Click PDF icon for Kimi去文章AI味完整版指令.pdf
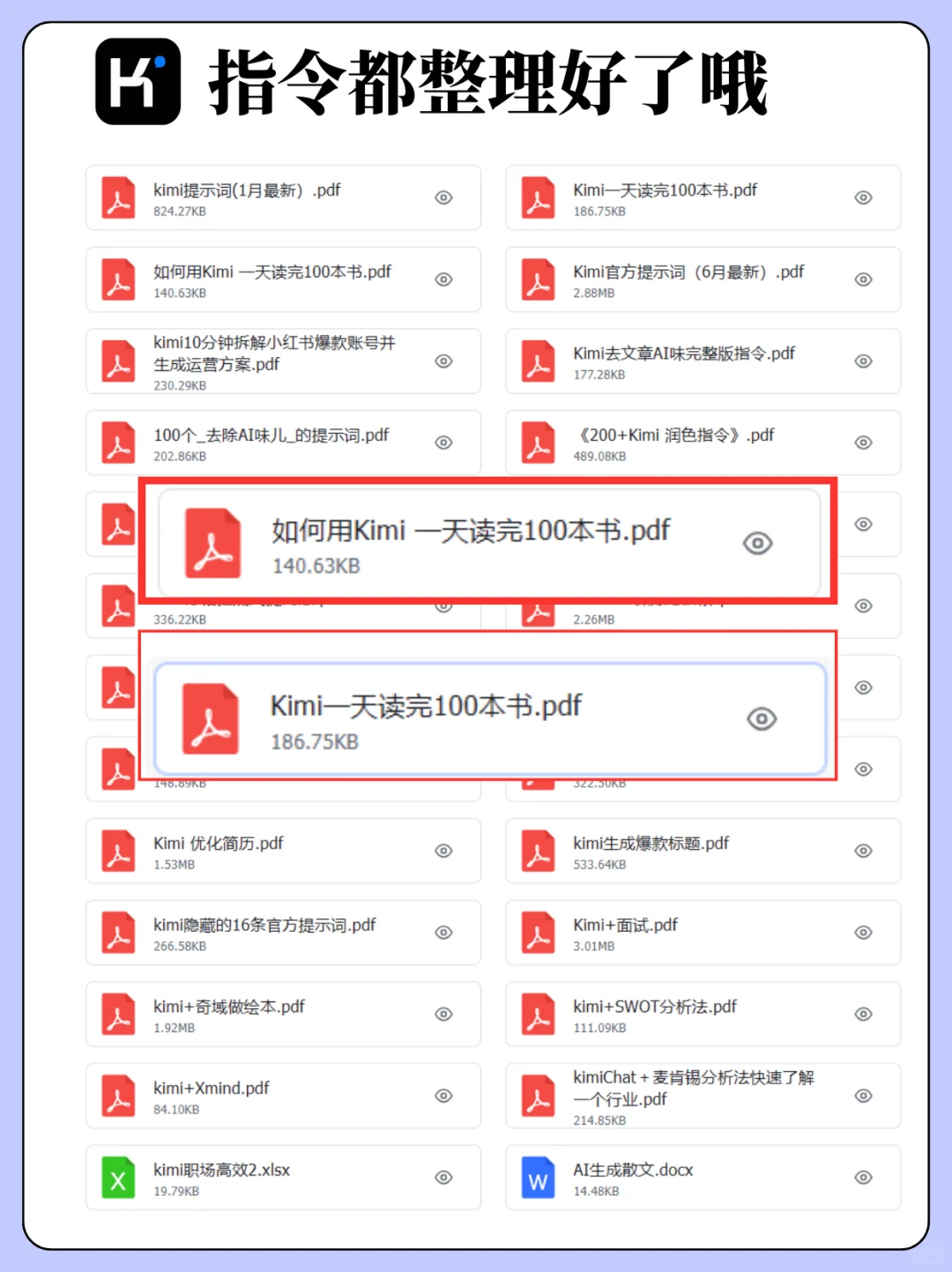Viewport: 952px width, 1272px height. tap(538, 361)
